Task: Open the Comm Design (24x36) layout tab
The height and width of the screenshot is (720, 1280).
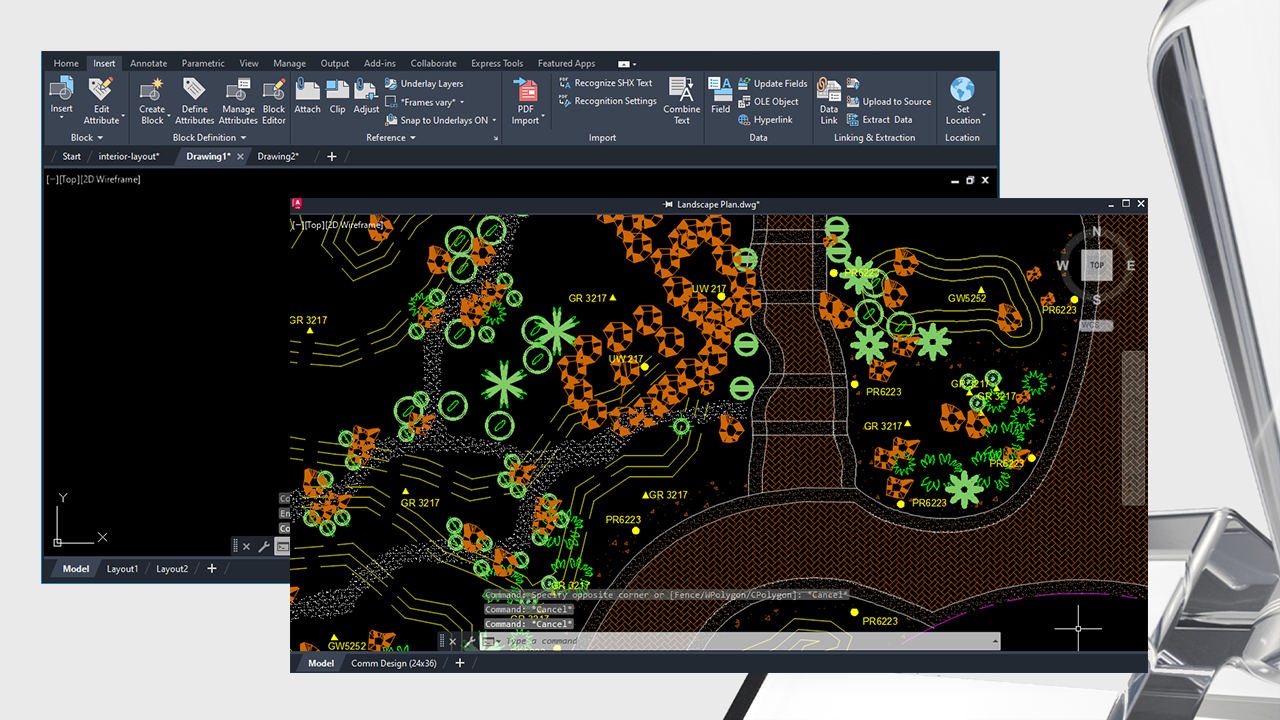Action: pyautogui.click(x=394, y=663)
